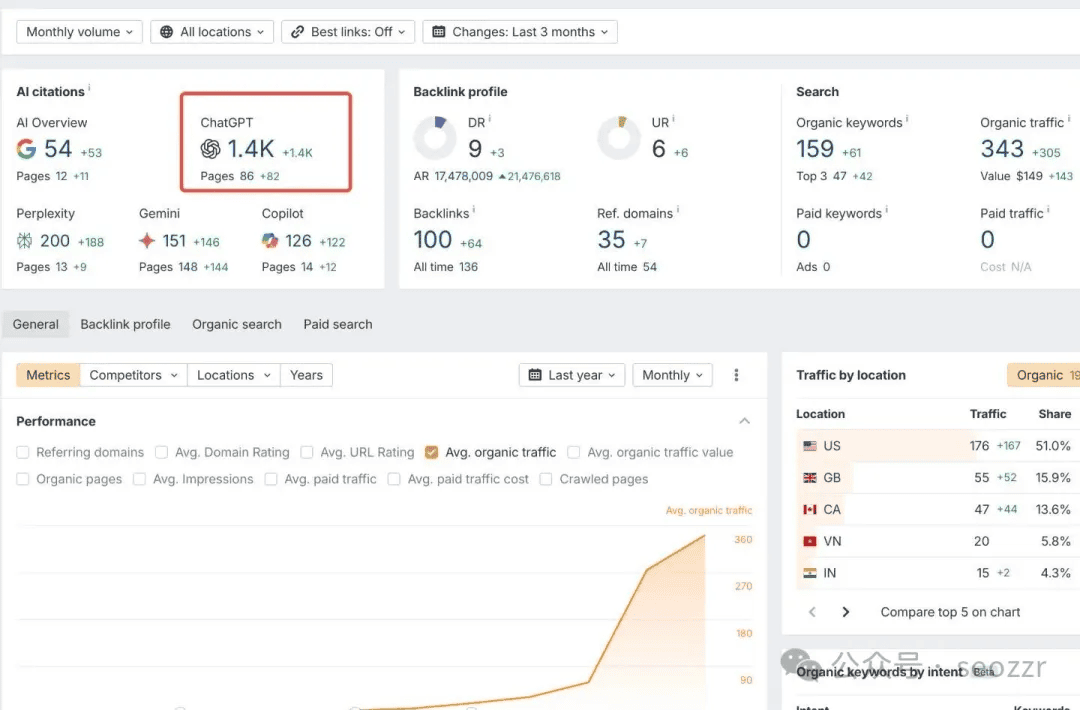Image resolution: width=1080 pixels, height=710 pixels.
Task: Open the Last year date range dropdown
Action: click(573, 375)
